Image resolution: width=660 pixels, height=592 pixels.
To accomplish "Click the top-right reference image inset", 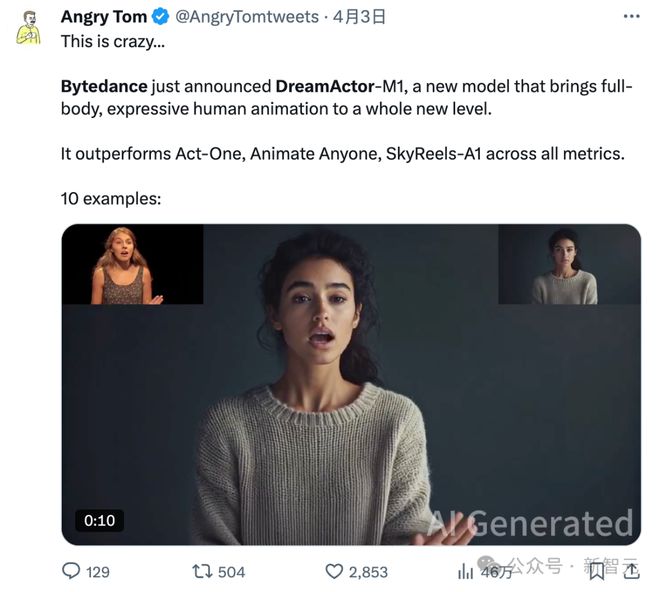I will pos(568,264).
